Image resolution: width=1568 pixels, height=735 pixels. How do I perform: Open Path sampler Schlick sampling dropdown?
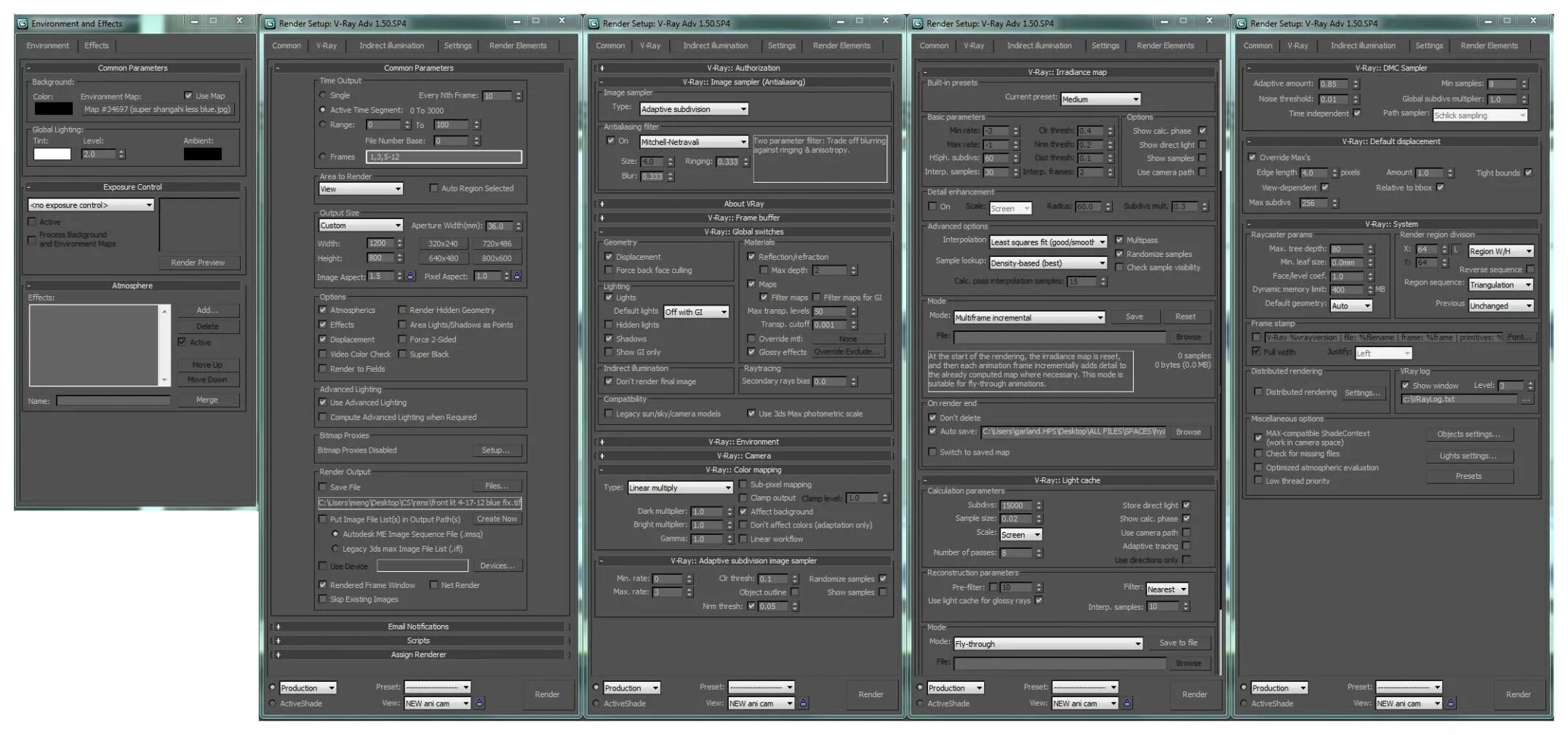tap(1479, 115)
